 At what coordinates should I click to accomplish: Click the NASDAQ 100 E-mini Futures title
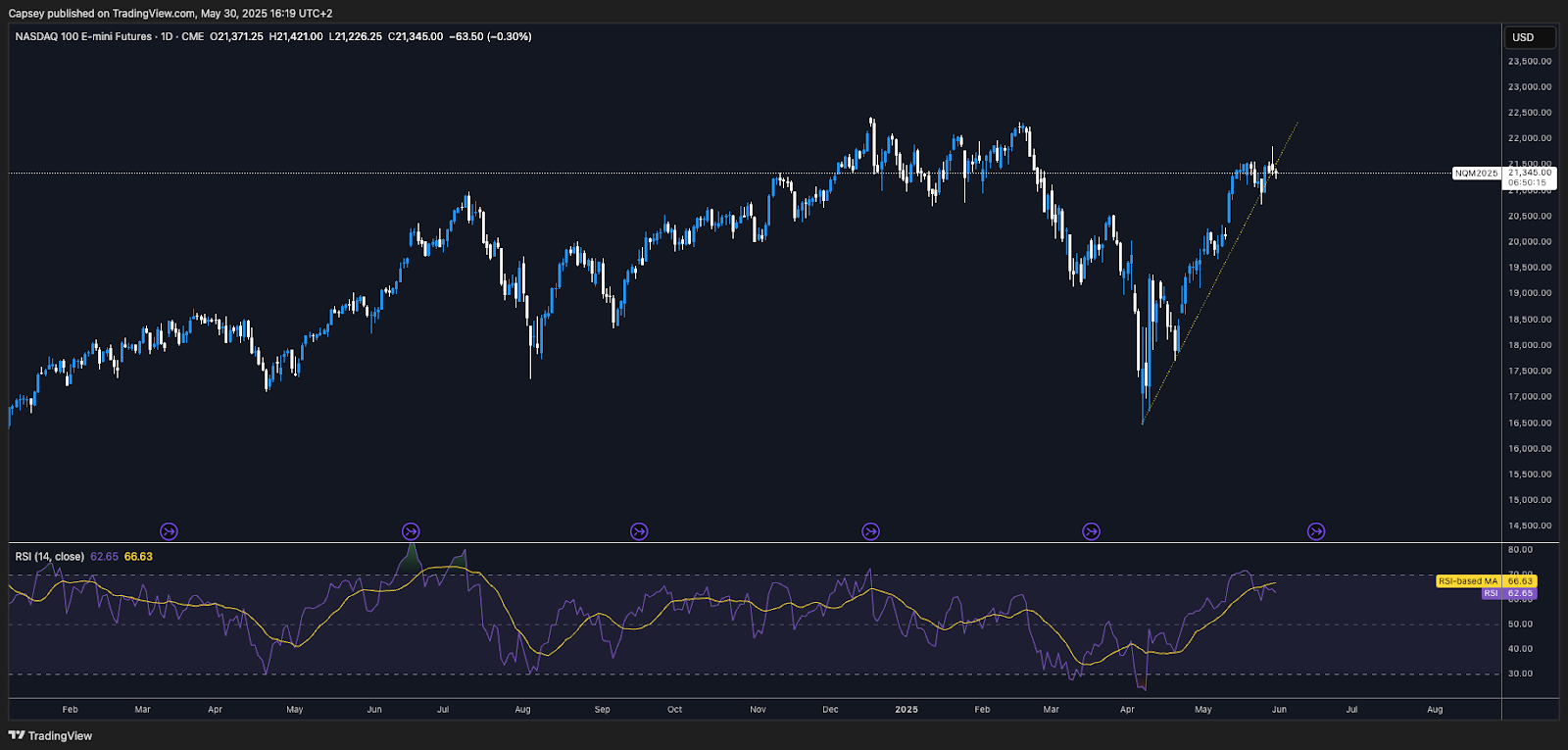pyautogui.click(x=83, y=36)
